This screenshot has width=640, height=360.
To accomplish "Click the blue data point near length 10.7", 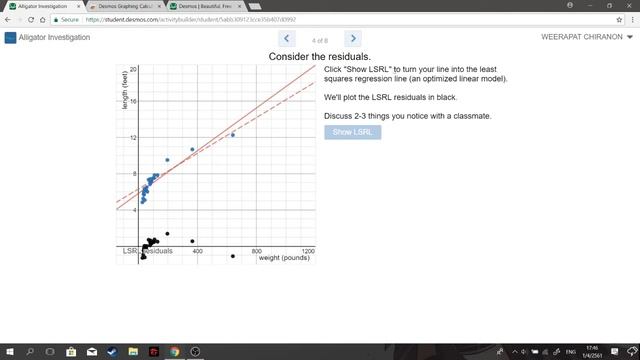I will (192, 149).
